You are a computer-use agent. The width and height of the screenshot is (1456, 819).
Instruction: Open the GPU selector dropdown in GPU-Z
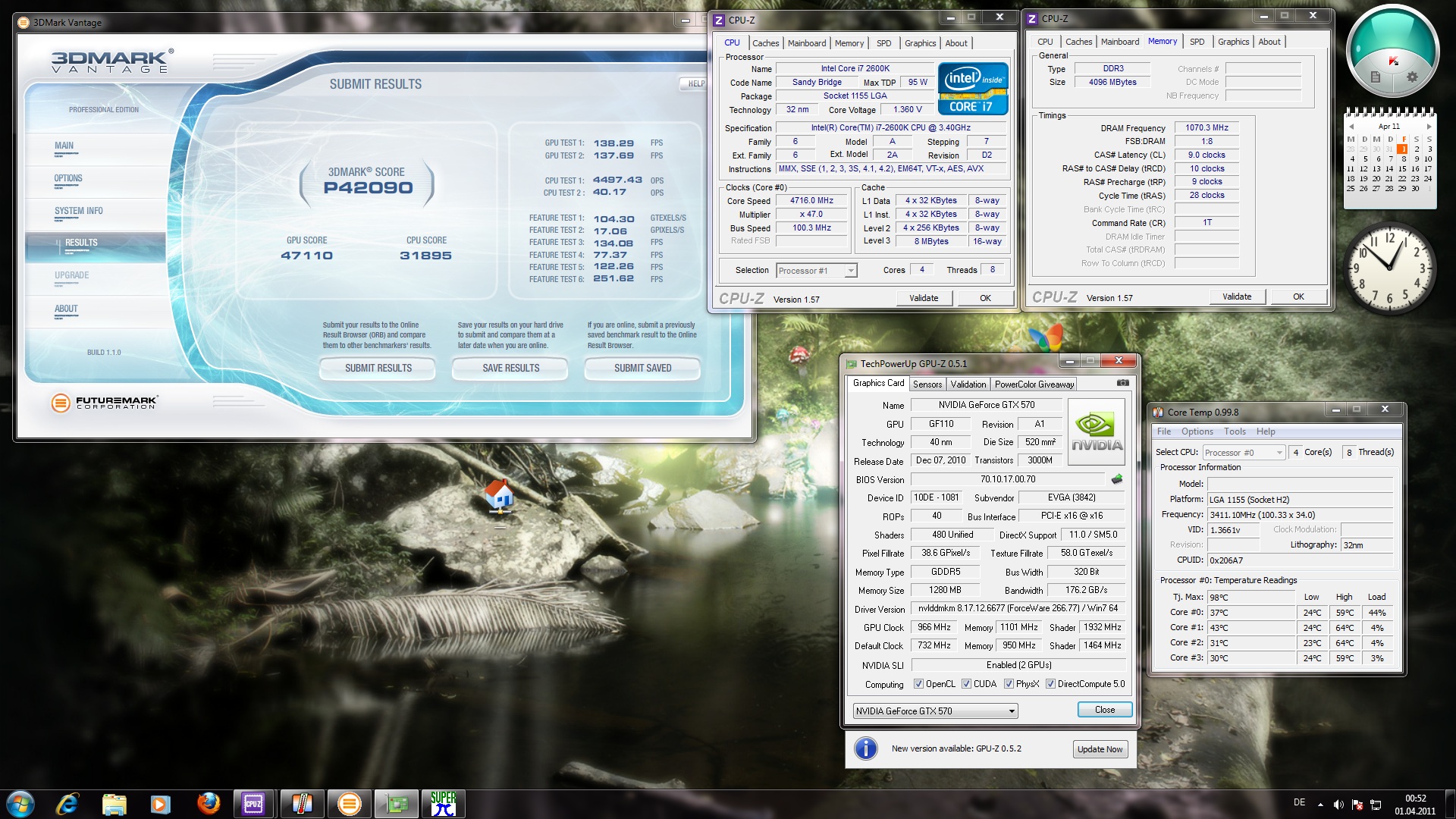coord(935,711)
